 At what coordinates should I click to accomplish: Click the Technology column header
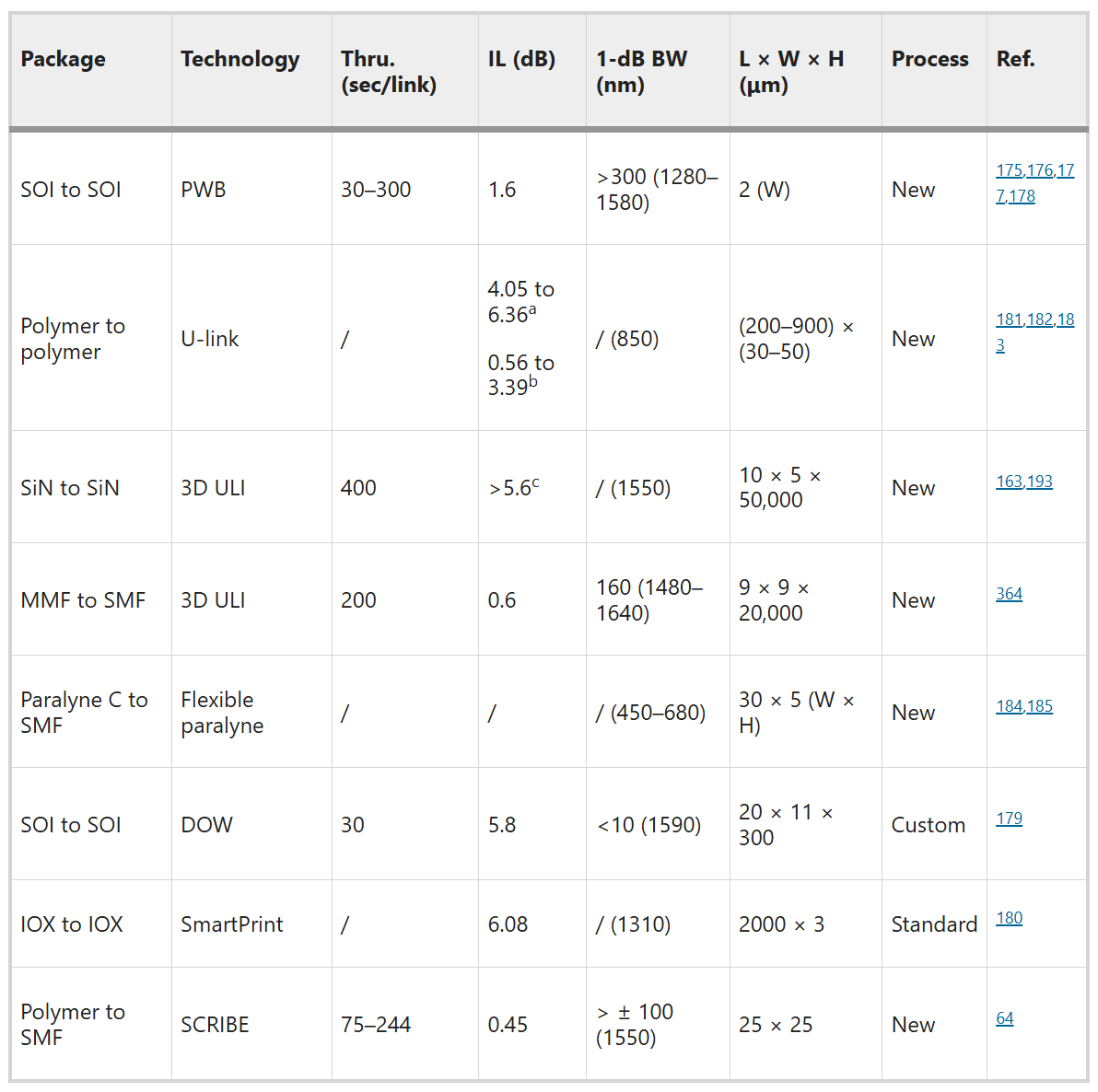(239, 59)
